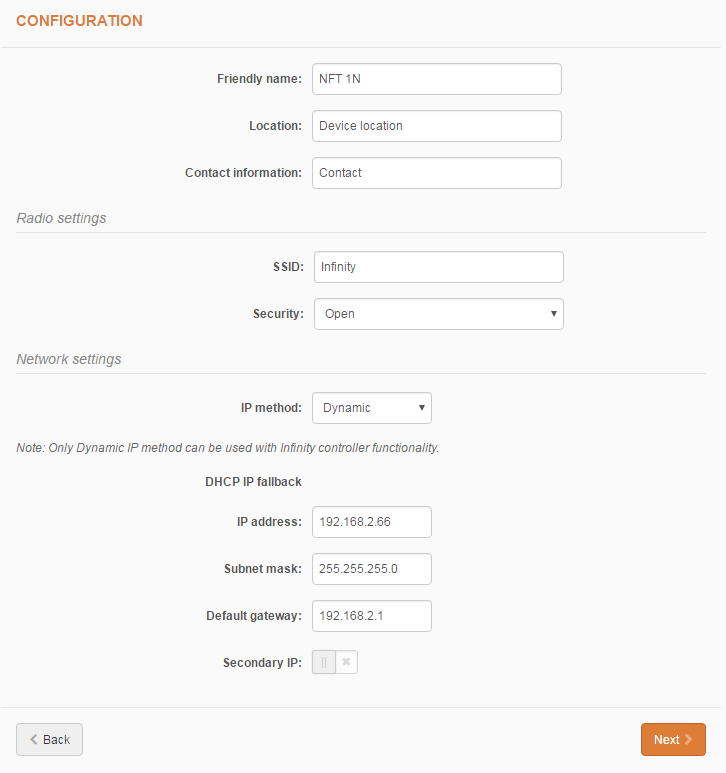The image size is (726, 773).
Task: Click the X icon on Secondary IP switch
Action: (x=346, y=662)
